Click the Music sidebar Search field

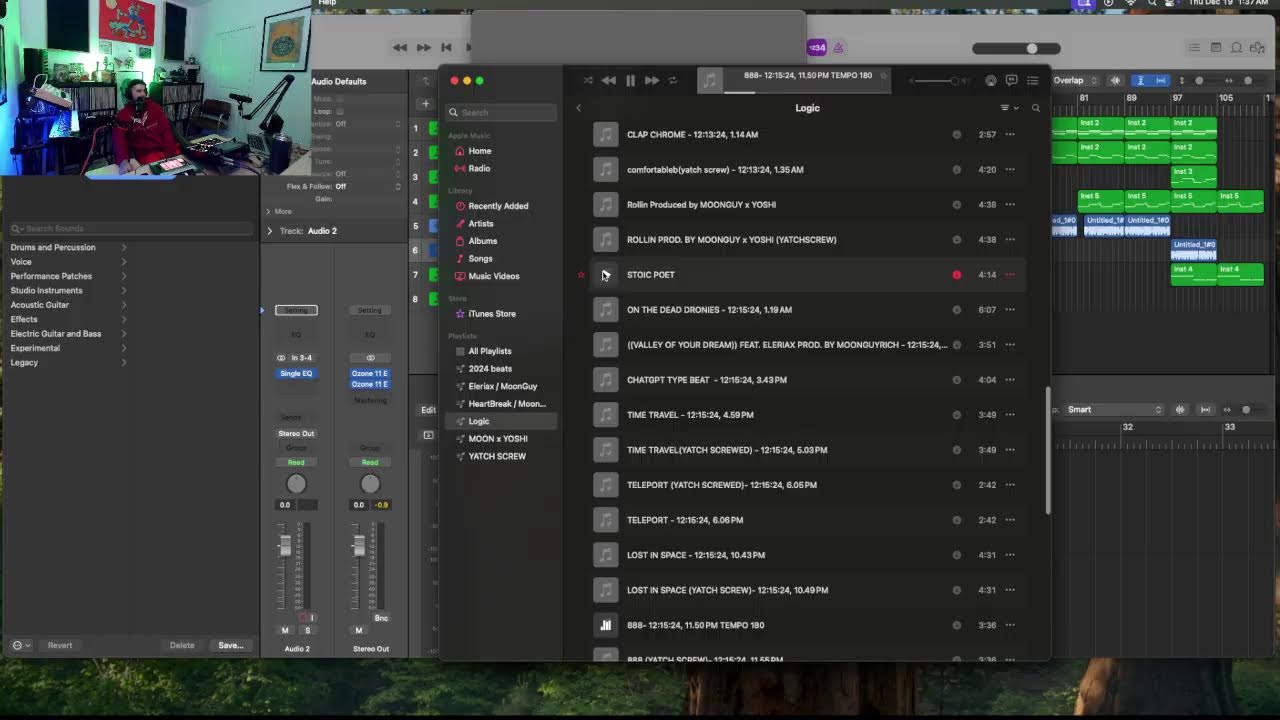click(x=502, y=113)
